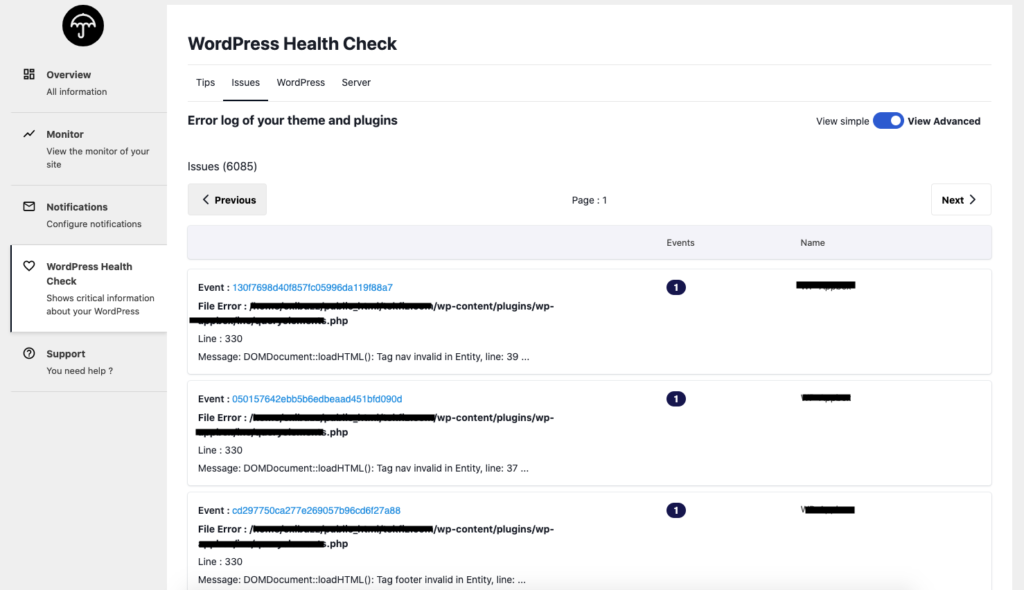Click the umbrella logo icon
The height and width of the screenshot is (590, 1024).
83,26
